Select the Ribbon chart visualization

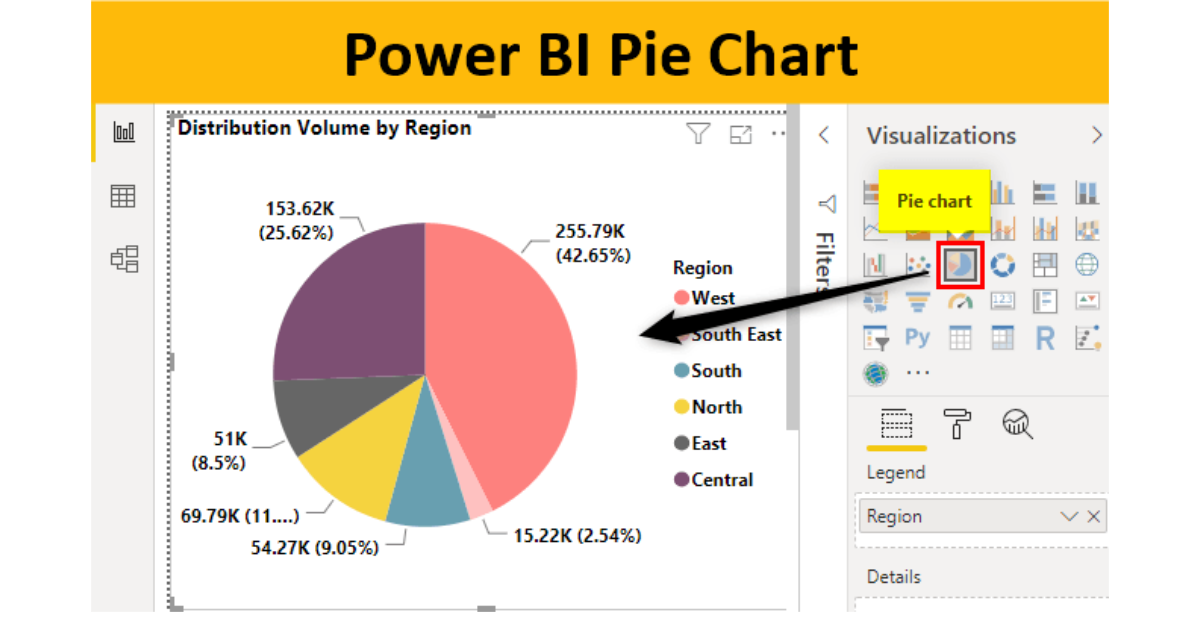(x=1087, y=229)
